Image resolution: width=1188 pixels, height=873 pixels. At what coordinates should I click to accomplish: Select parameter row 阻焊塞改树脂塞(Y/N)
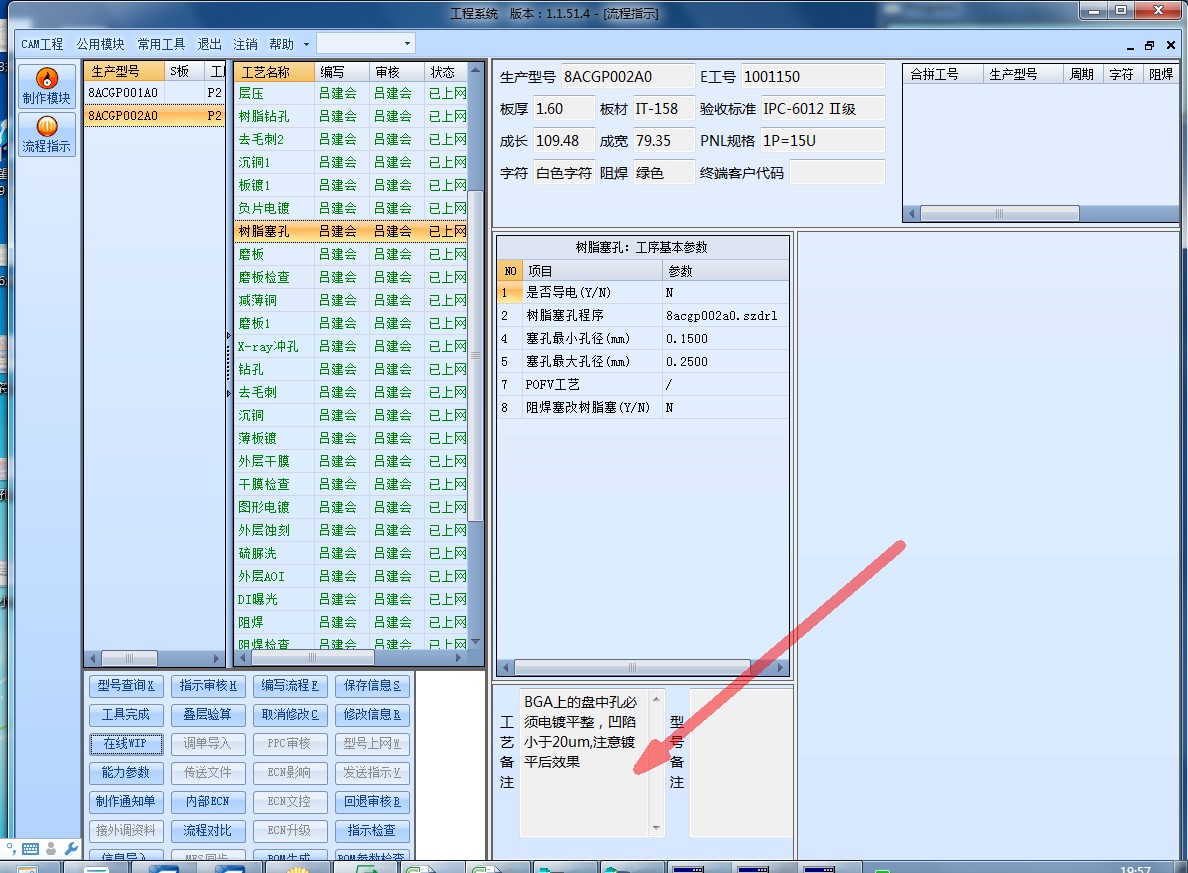[x=642, y=408]
